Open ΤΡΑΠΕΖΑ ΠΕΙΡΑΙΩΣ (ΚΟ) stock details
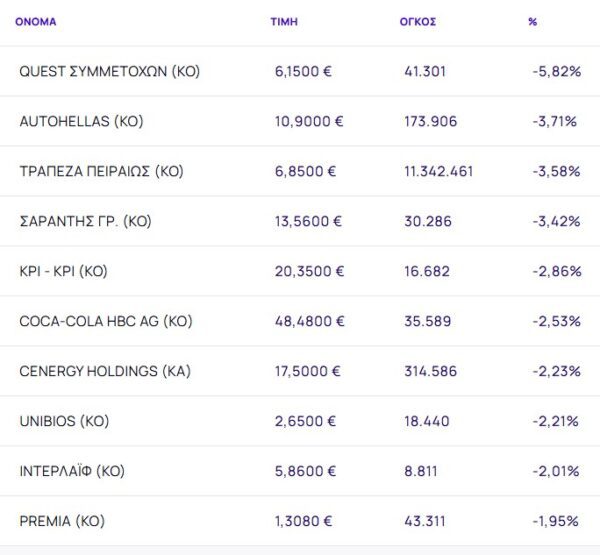The image size is (600, 555). tap(101, 171)
